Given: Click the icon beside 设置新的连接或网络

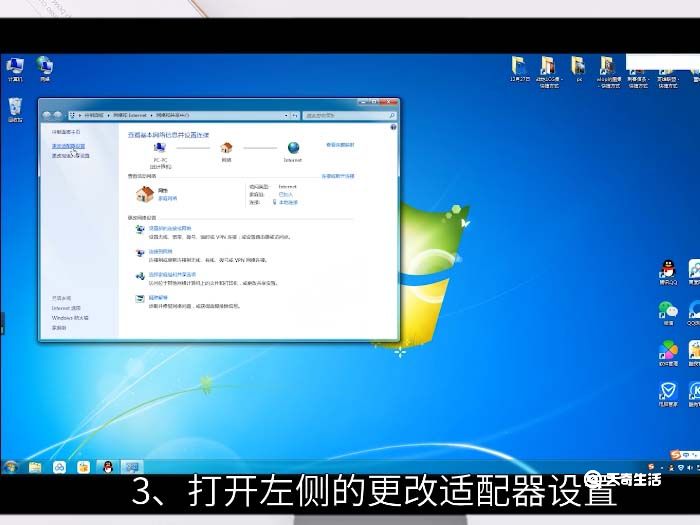Looking at the screenshot, I should (140, 229).
